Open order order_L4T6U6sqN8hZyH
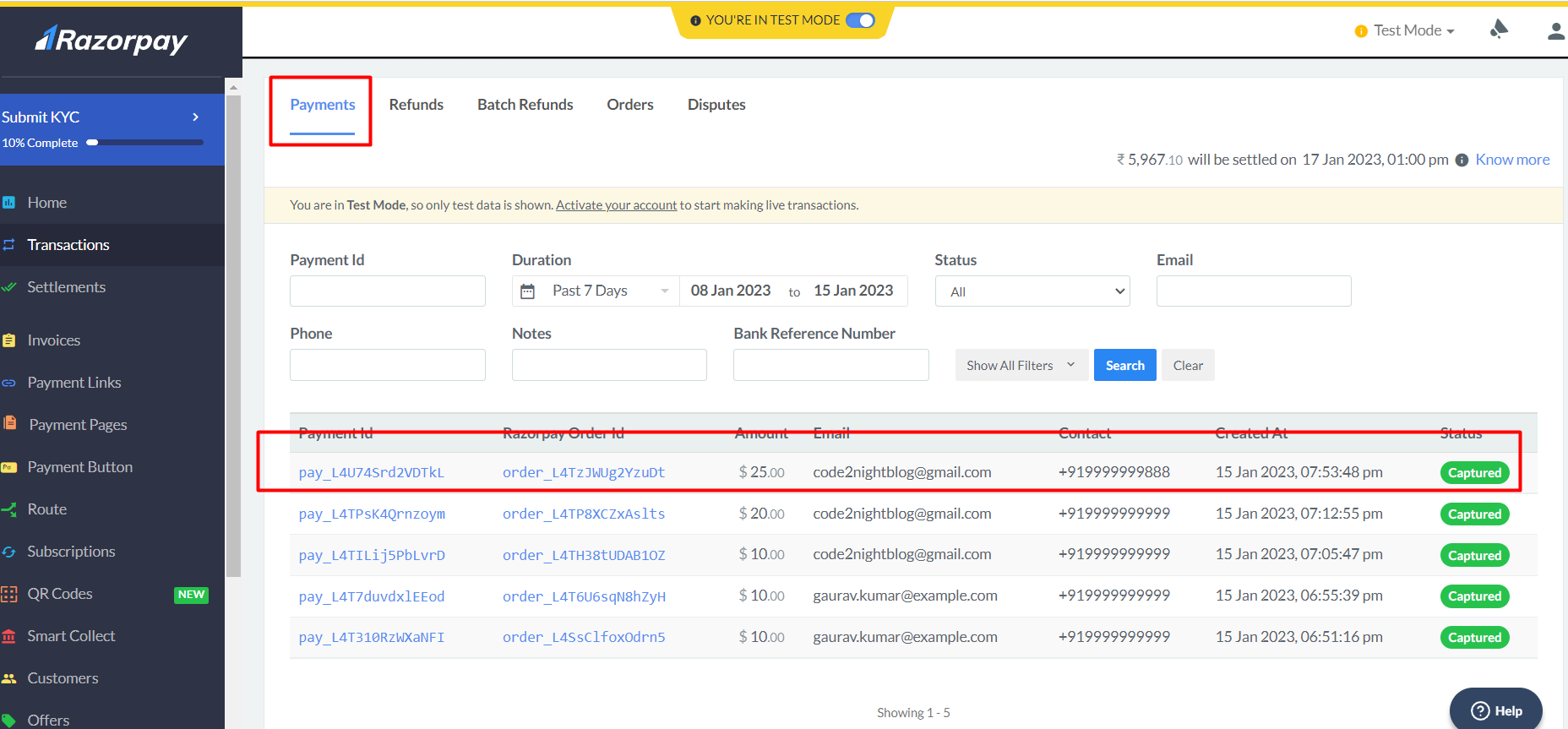 (x=584, y=596)
